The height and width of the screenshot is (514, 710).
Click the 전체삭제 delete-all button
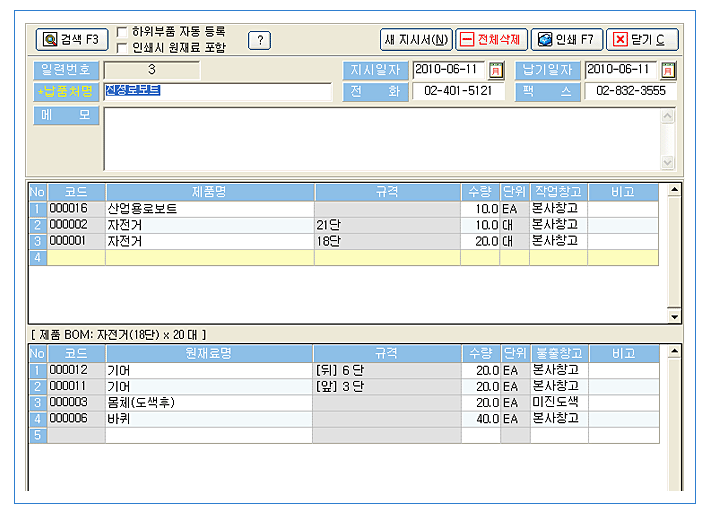click(x=491, y=40)
